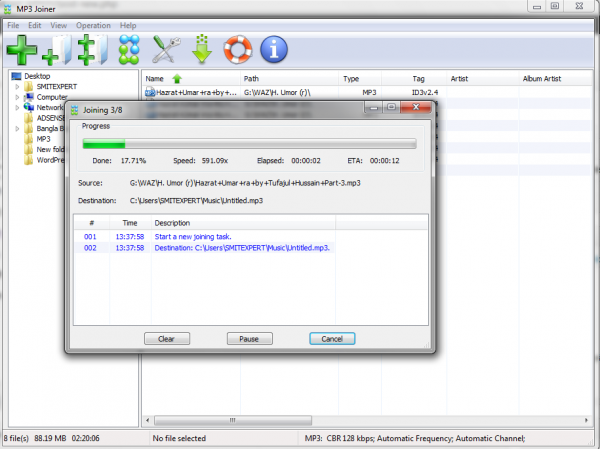Screen dimensions: 600x449
Task: Select the WordPress folder in tree
Action: coord(51,160)
